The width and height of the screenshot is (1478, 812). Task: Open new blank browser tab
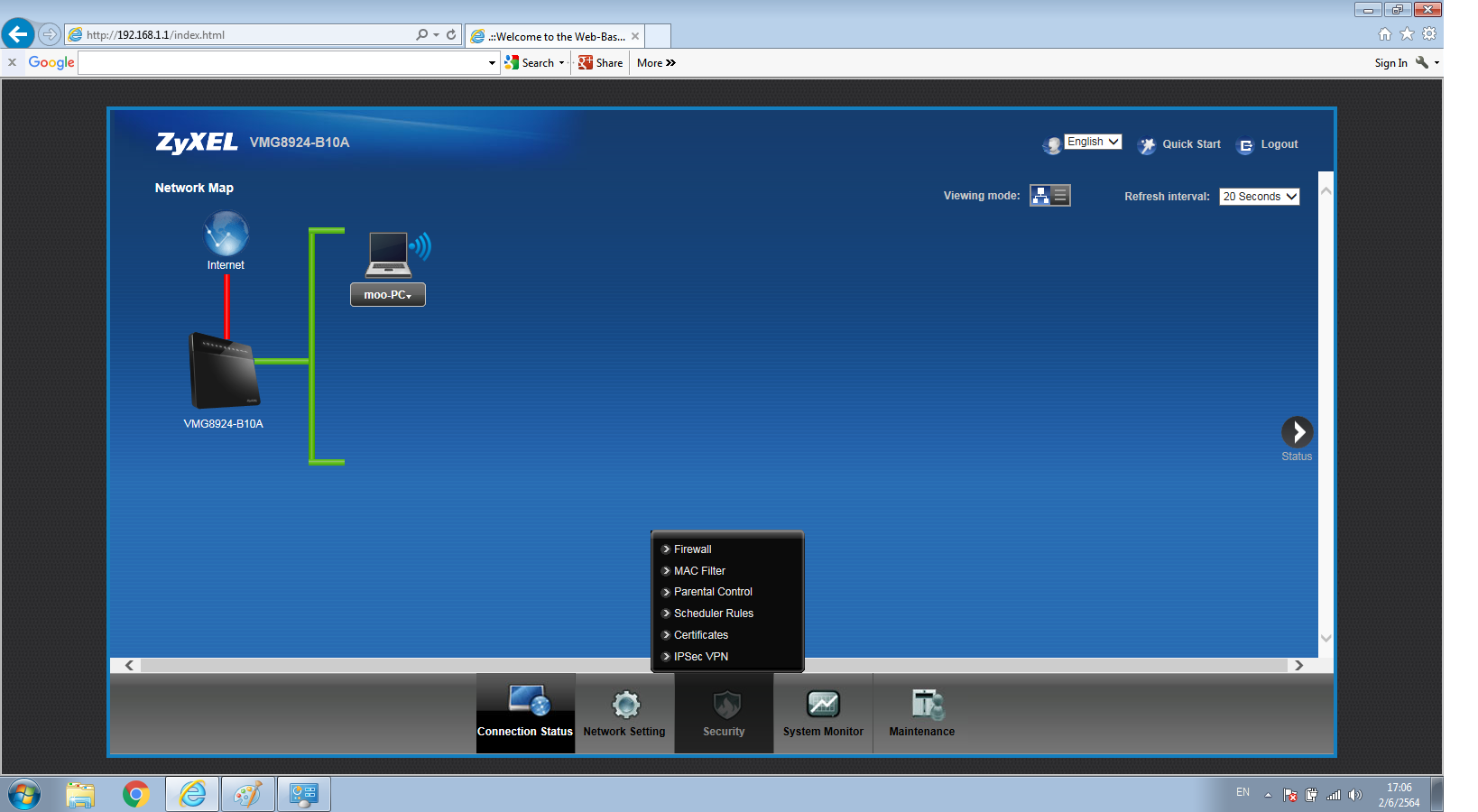coord(658,36)
